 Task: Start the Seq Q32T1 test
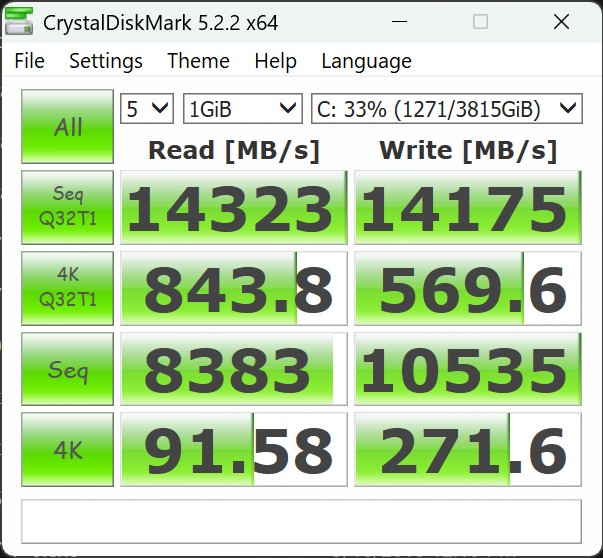[x=67, y=207]
